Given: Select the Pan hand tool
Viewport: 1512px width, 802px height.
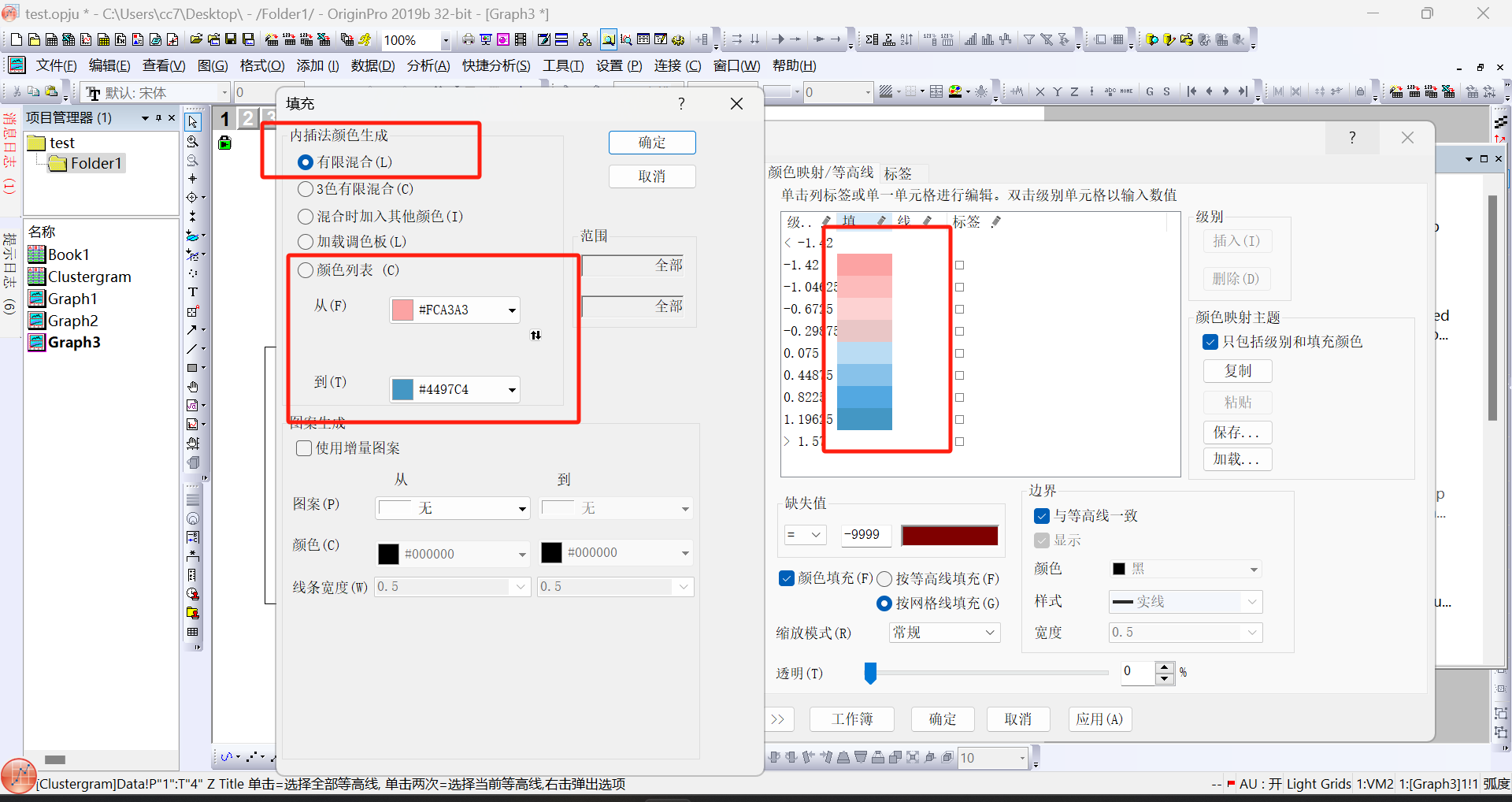Looking at the screenshot, I should [x=193, y=387].
